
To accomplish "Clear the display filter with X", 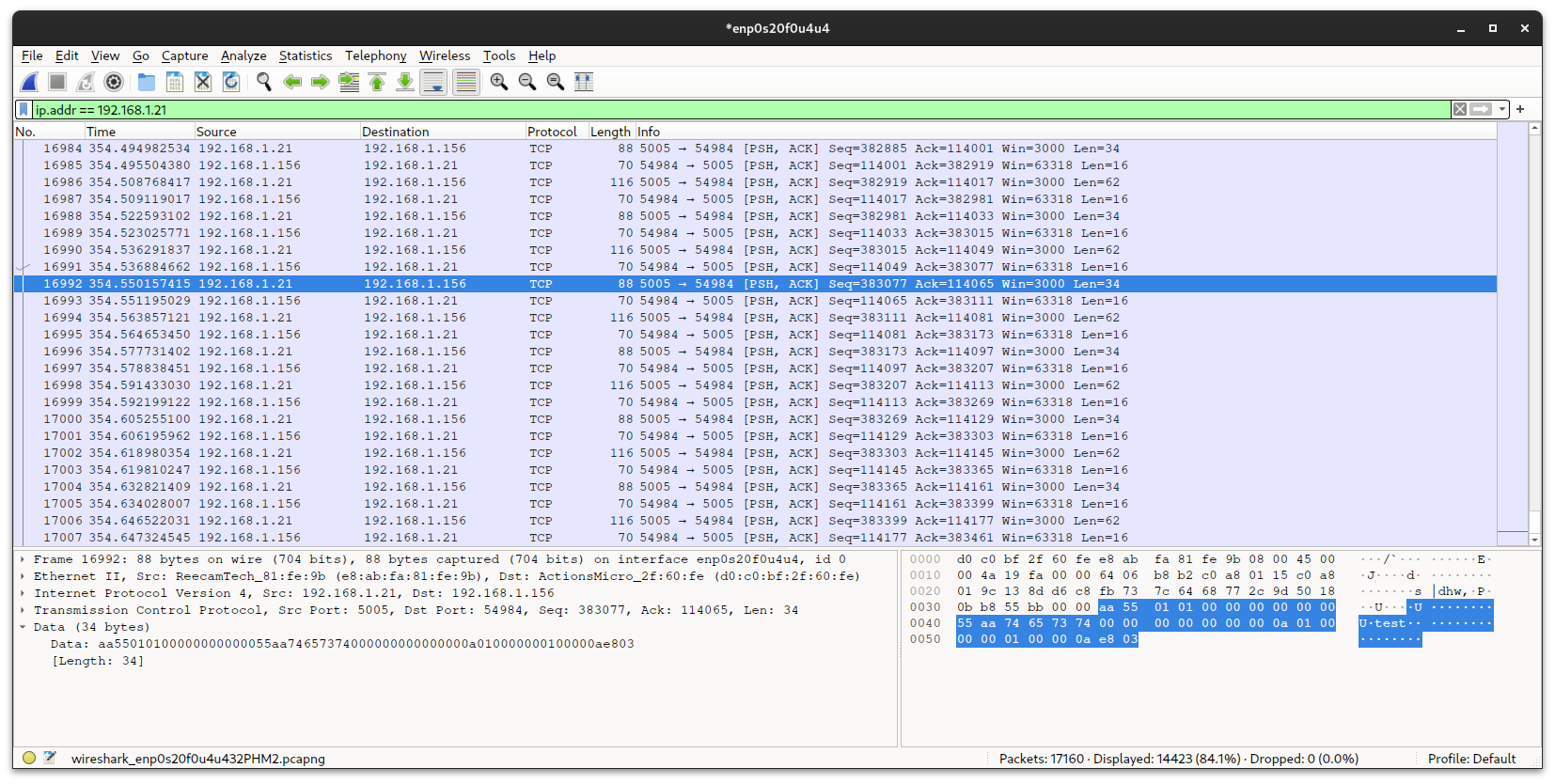I will pyautogui.click(x=1460, y=110).
